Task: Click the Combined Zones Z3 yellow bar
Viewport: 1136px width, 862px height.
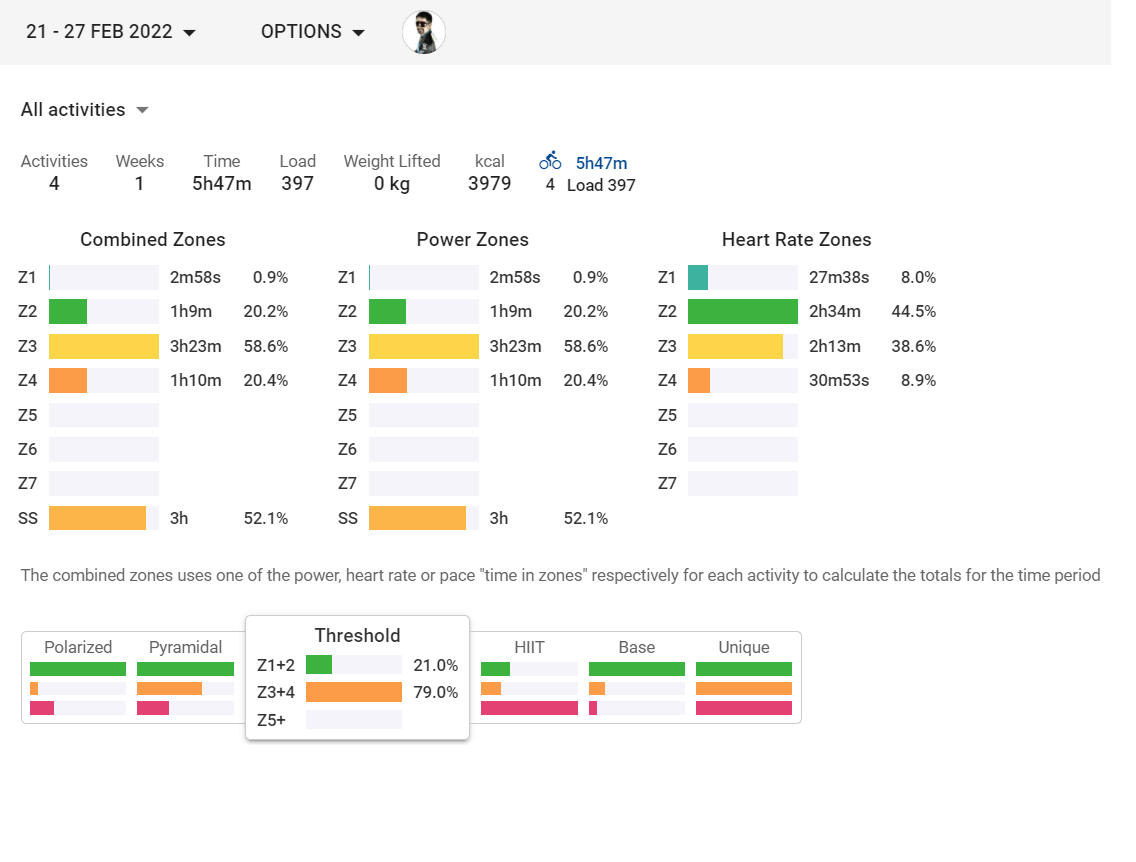Action: (x=104, y=347)
